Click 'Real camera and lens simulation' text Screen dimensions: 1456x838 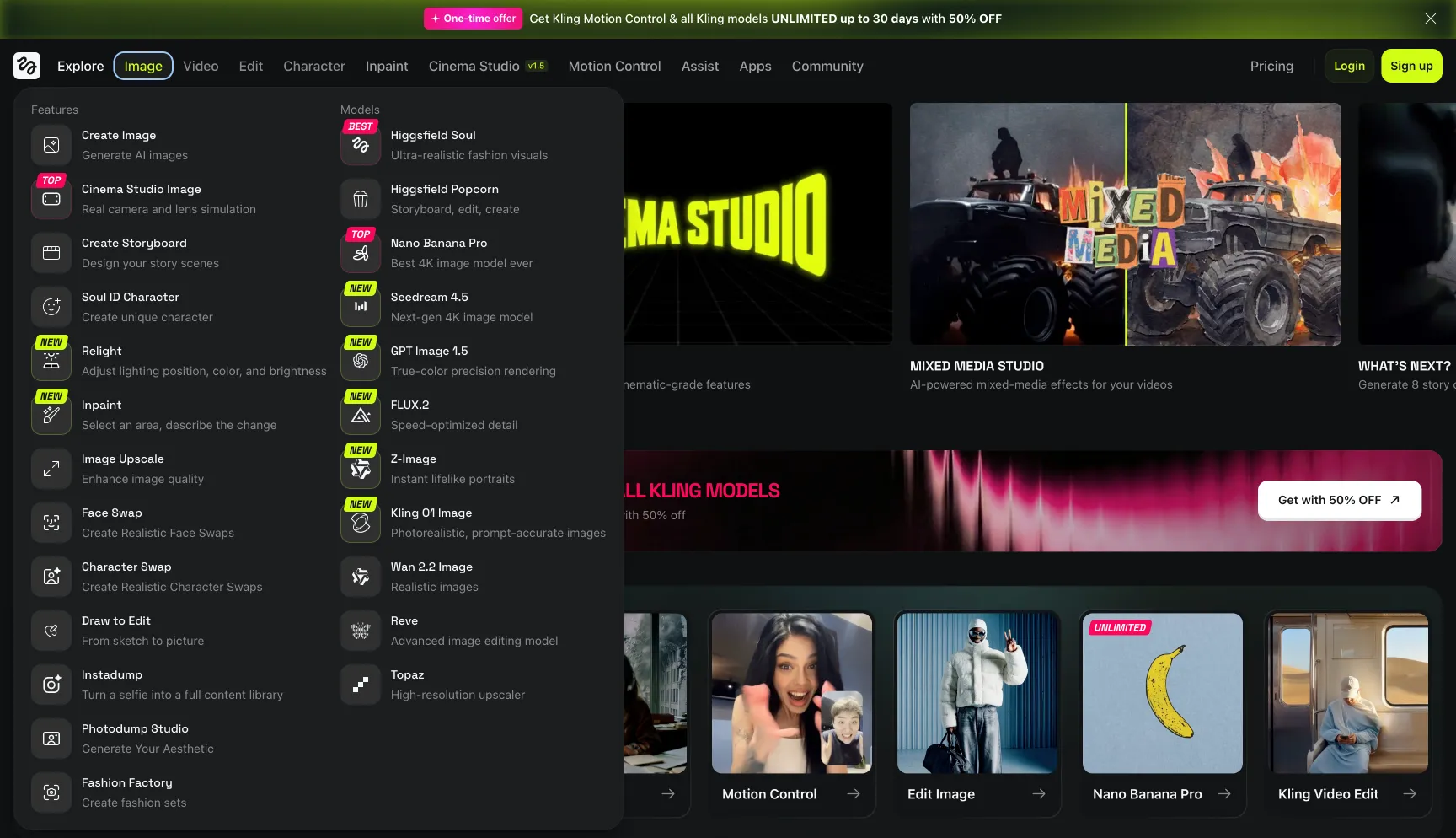pyautogui.click(x=169, y=209)
